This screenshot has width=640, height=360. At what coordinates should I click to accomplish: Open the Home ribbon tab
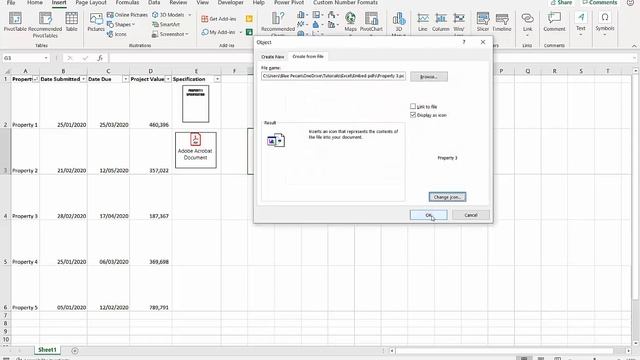click(35, 3)
